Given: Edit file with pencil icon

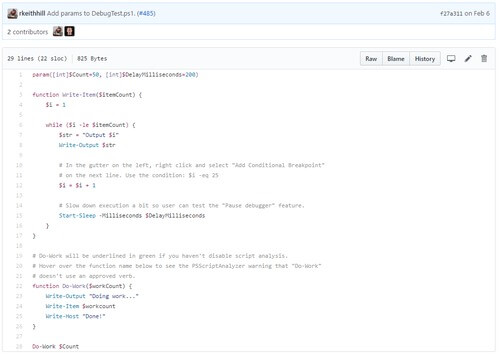Looking at the screenshot, I should coord(468,59).
